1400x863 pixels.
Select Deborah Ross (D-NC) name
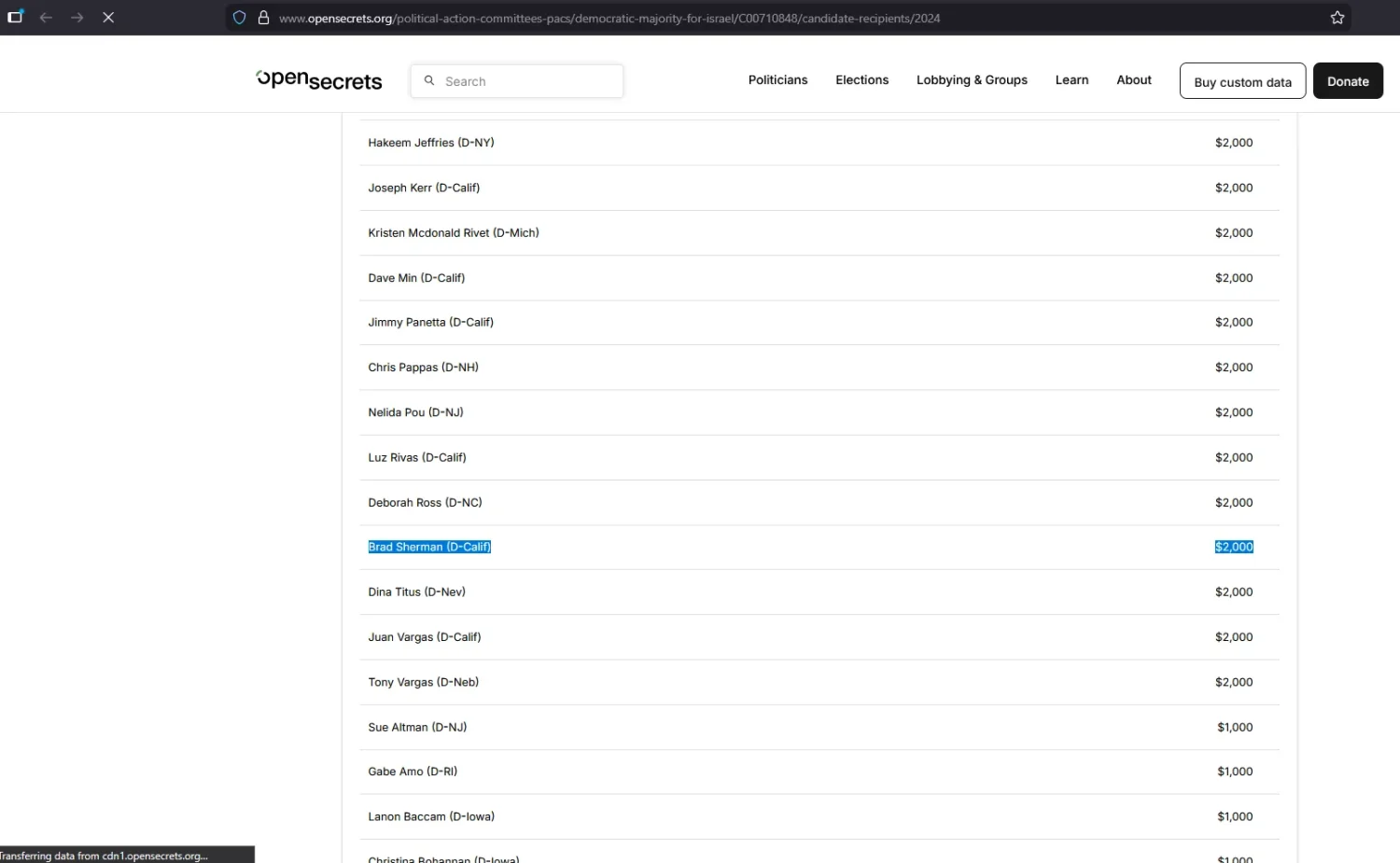tap(425, 502)
